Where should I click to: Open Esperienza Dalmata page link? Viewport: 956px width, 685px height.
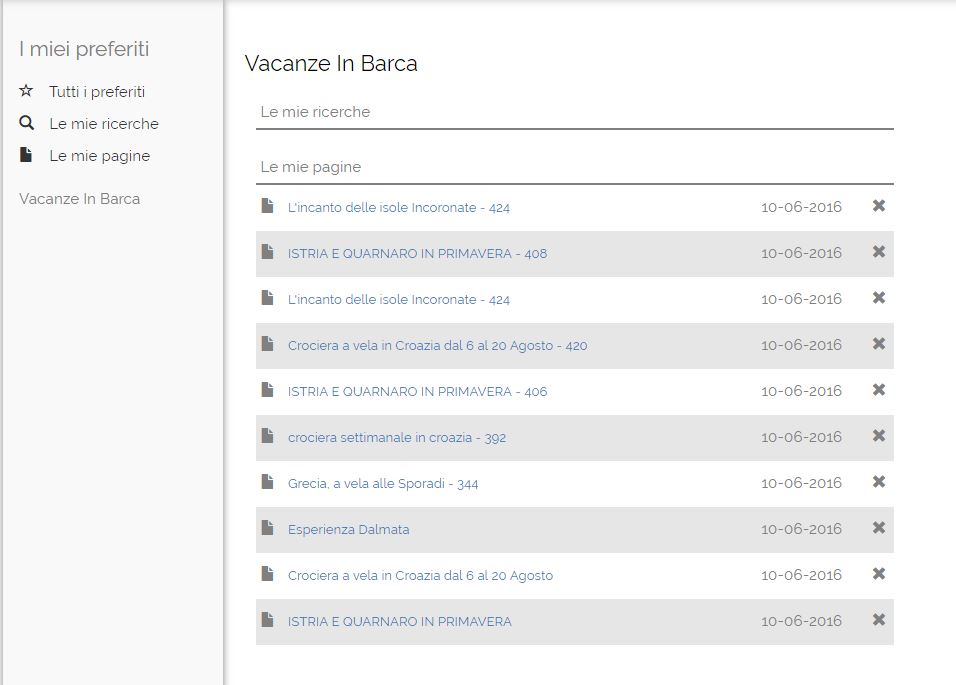348,530
